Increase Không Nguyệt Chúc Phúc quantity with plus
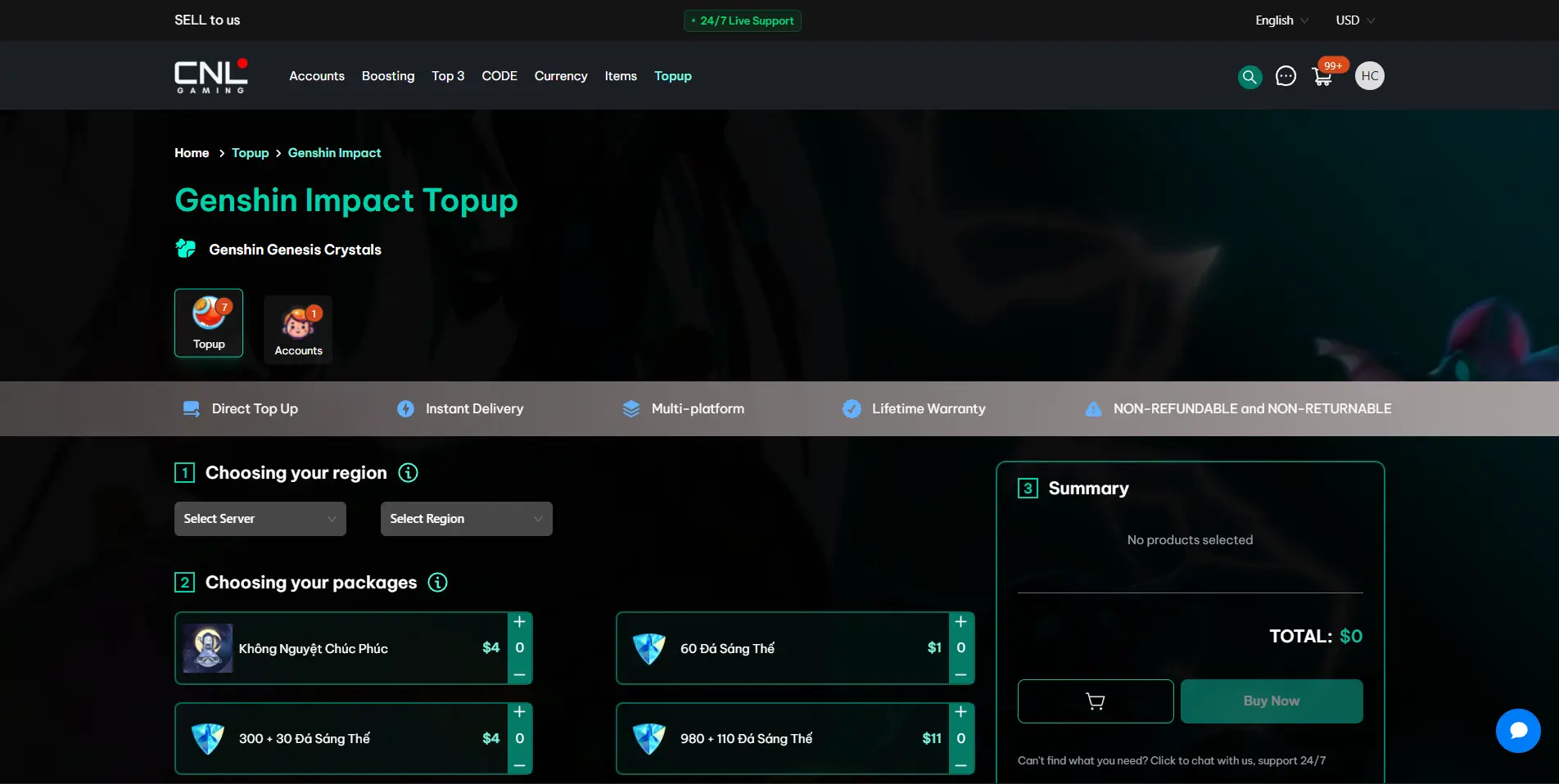Screen dimensions: 1559x784 point(519,622)
